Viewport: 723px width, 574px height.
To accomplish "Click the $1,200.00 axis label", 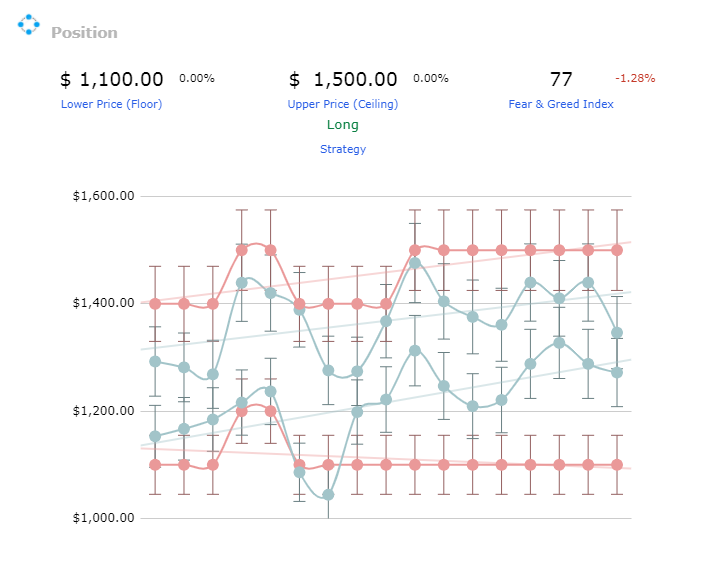I will (104, 411).
